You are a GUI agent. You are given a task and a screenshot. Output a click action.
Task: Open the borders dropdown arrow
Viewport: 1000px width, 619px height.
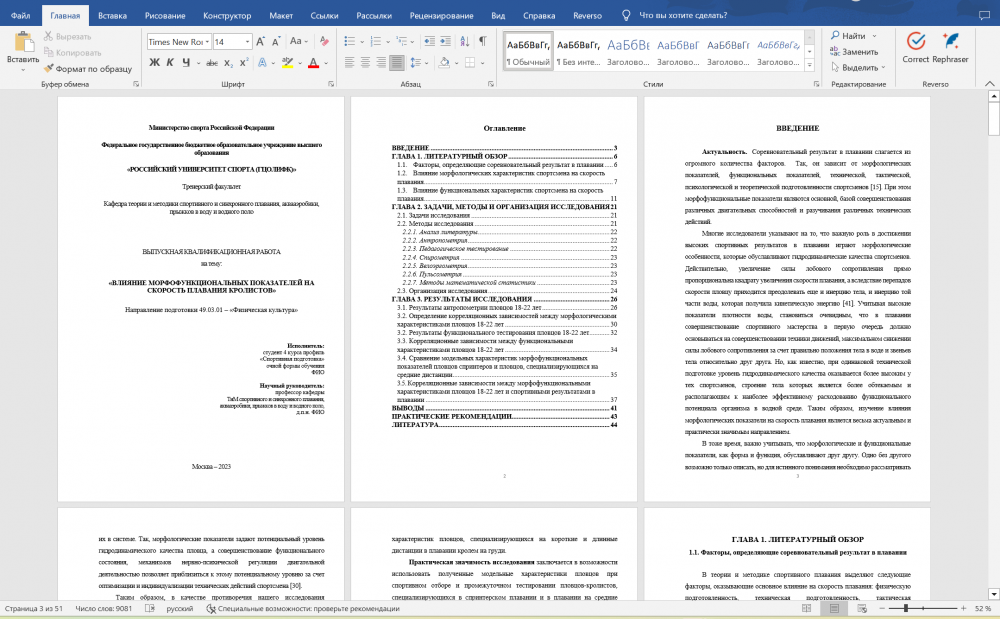pyautogui.click(x=483, y=63)
